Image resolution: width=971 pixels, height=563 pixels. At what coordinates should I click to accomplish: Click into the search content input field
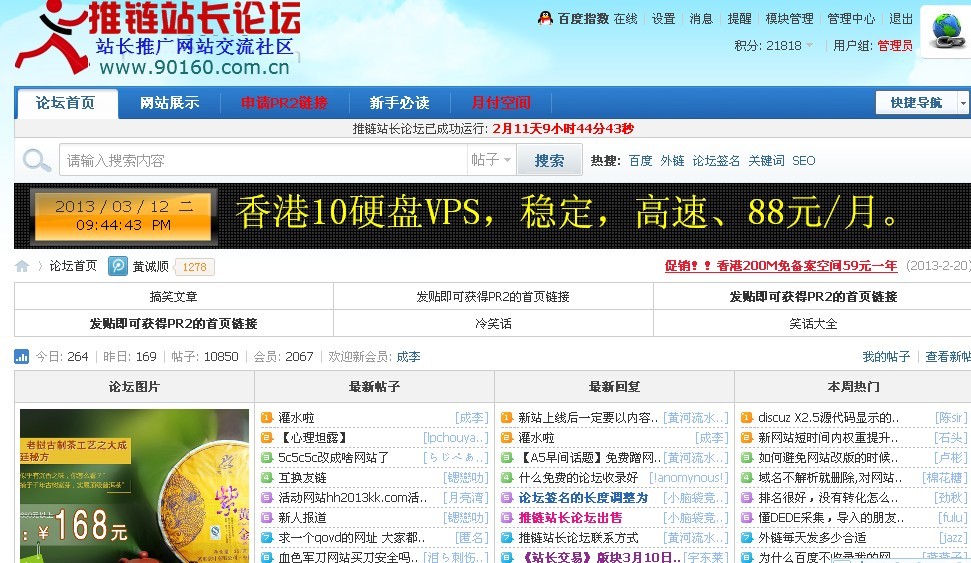(260, 160)
